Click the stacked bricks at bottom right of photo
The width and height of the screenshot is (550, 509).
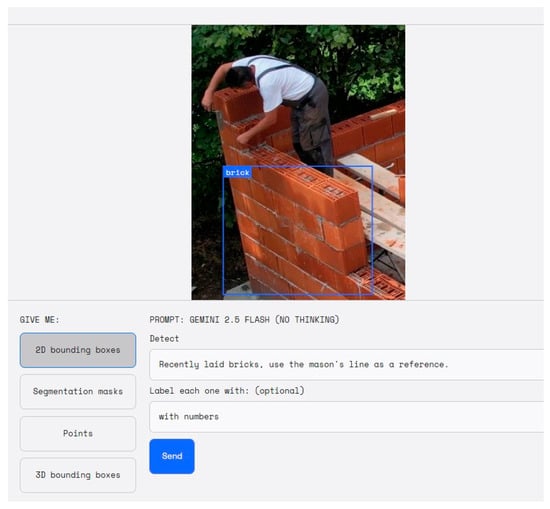pos(381,284)
